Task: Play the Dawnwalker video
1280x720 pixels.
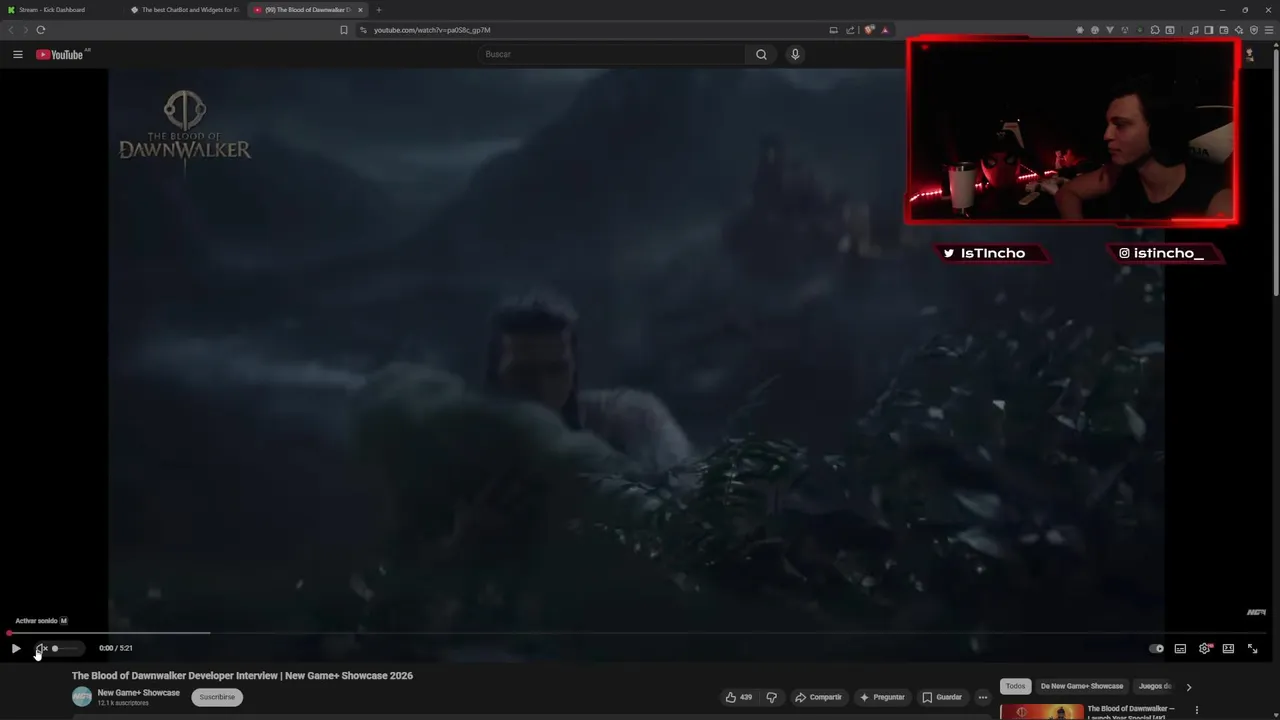Action: (16, 649)
